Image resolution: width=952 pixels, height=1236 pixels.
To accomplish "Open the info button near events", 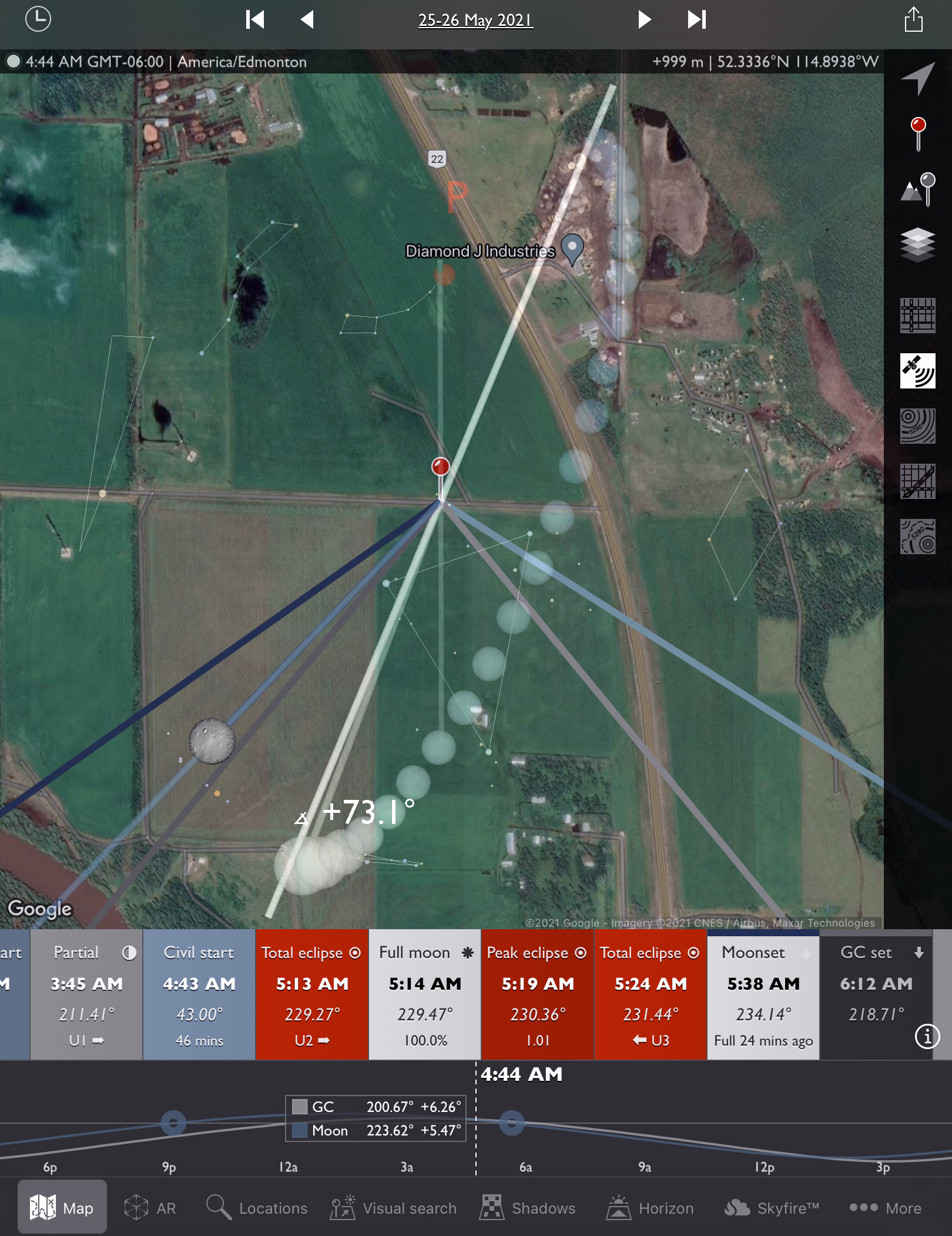I will click(927, 1036).
